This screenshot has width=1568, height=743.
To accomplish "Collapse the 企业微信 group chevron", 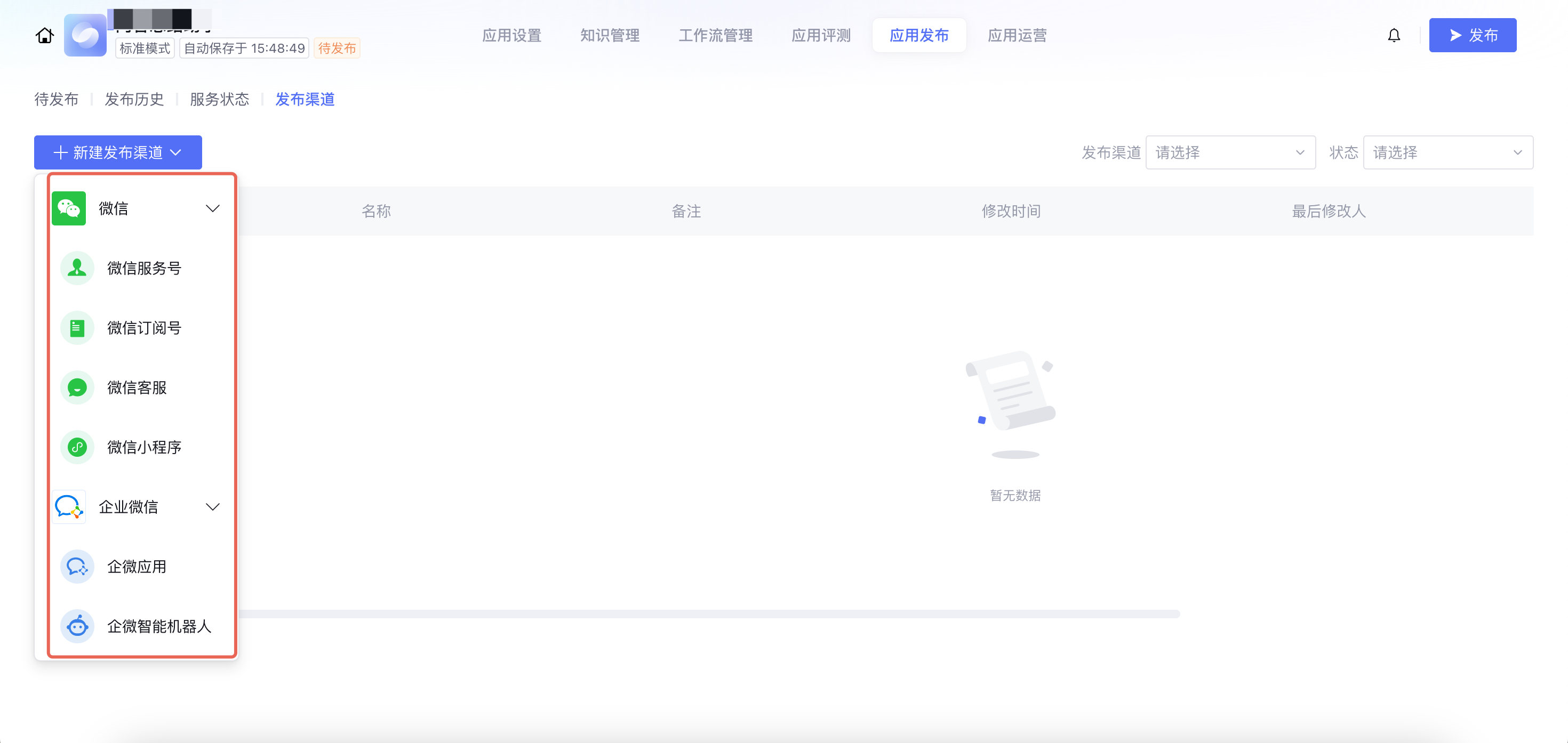I will pyautogui.click(x=212, y=507).
